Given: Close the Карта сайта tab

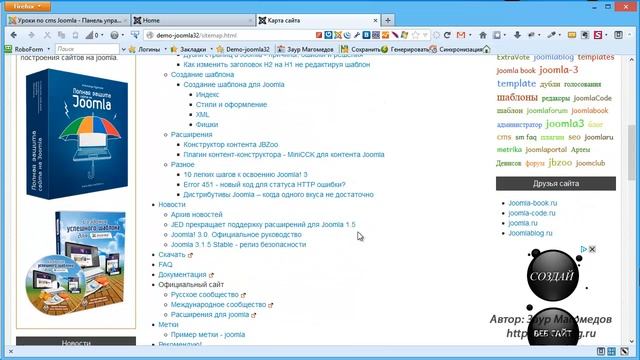Looking at the screenshot, I should click(376, 20).
